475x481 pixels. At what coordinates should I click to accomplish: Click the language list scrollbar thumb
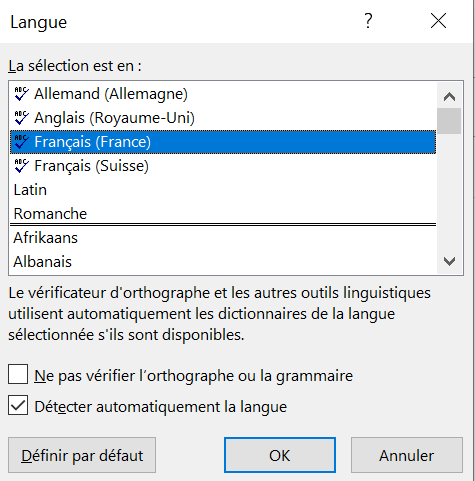click(x=449, y=121)
